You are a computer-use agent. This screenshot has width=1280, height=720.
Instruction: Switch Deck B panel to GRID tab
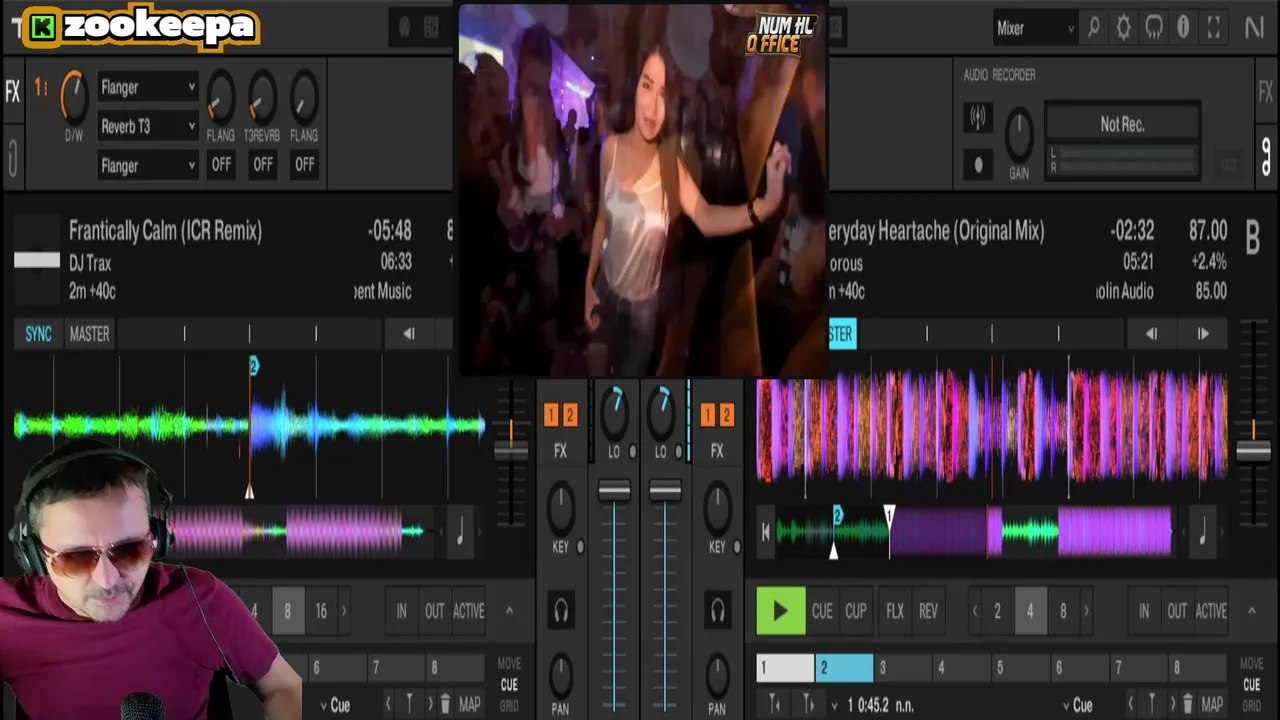click(x=1251, y=706)
